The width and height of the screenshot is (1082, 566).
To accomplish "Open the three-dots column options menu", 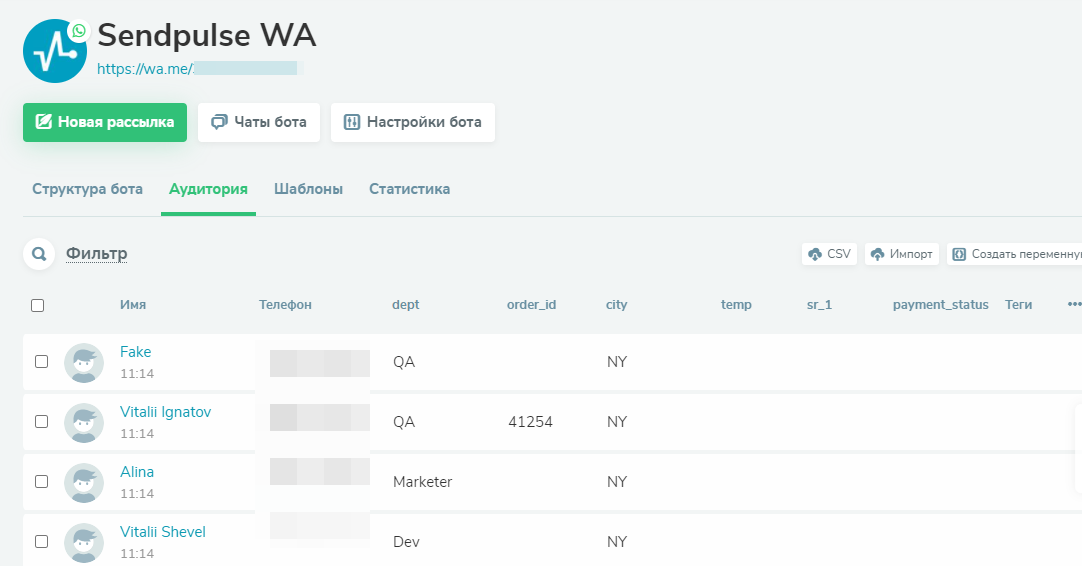I will 1074,304.
